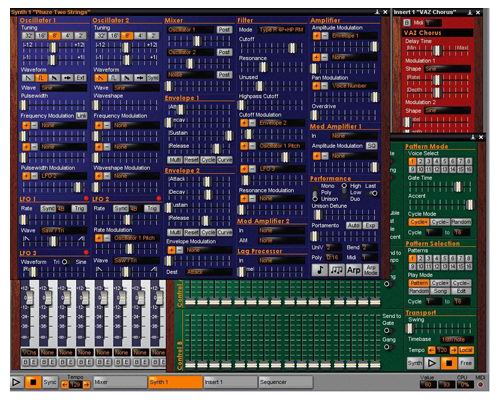Select pattern 5 in Pattern Selection
This screenshot has width=500, height=400.
click(x=444, y=259)
